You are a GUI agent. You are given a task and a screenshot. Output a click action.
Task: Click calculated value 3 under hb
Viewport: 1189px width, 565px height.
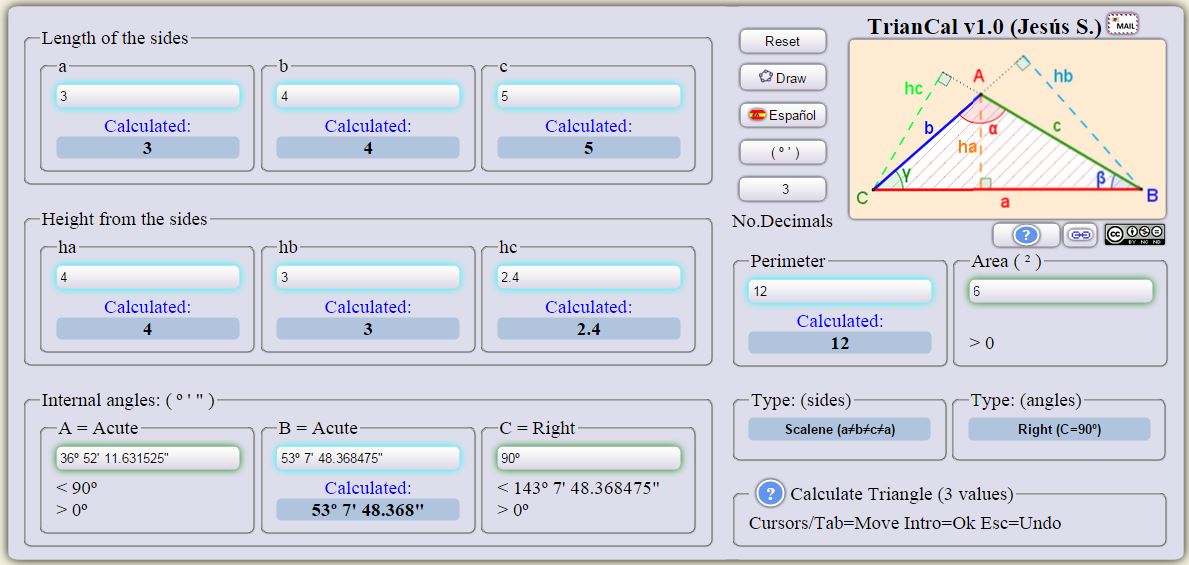pyautogui.click(x=368, y=328)
